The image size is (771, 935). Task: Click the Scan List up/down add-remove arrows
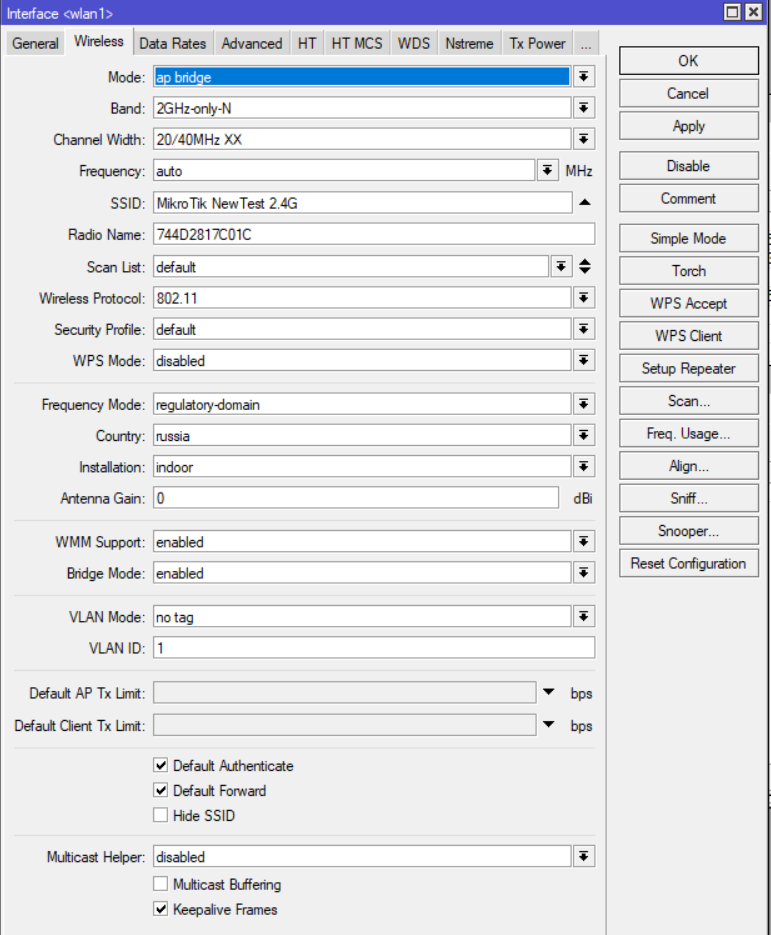pos(585,266)
